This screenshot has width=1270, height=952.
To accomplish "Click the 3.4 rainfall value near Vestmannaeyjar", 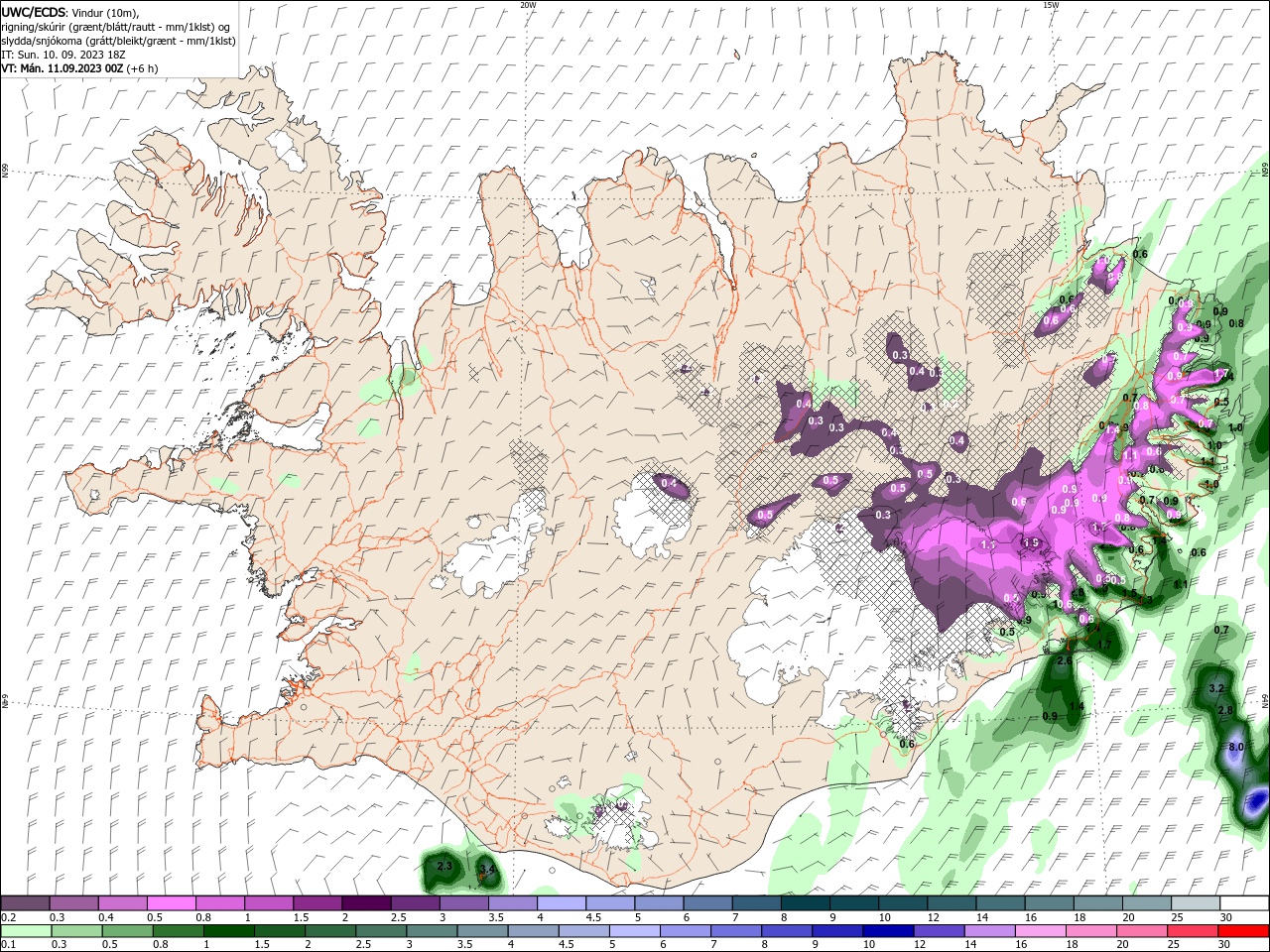I will tap(487, 870).
